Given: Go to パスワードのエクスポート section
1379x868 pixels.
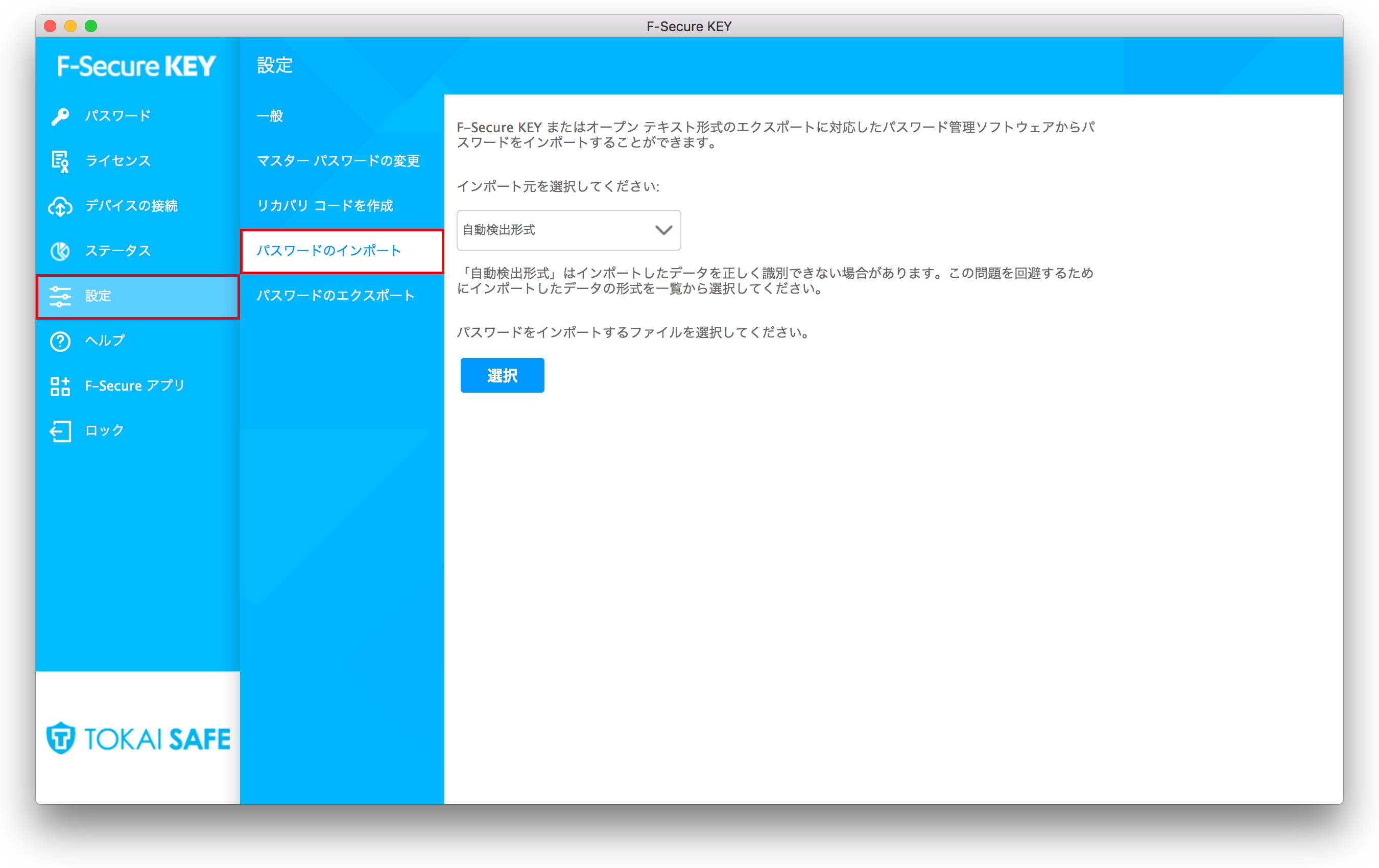Looking at the screenshot, I should pos(335,296).
